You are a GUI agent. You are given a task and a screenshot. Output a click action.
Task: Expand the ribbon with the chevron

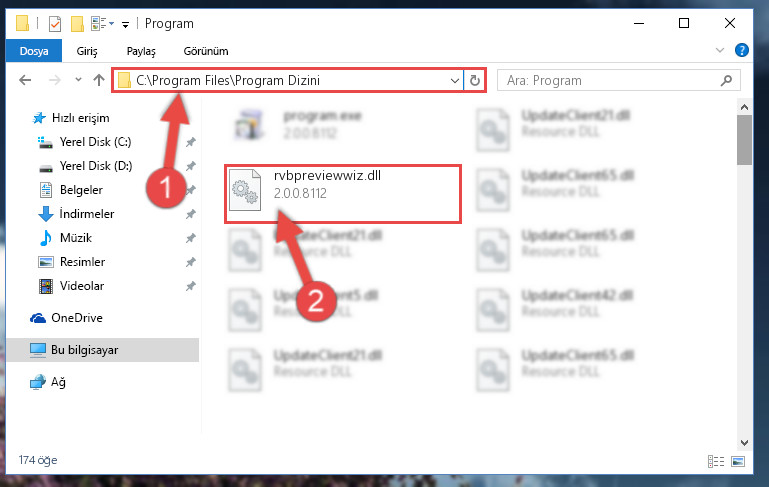point(719,50)
